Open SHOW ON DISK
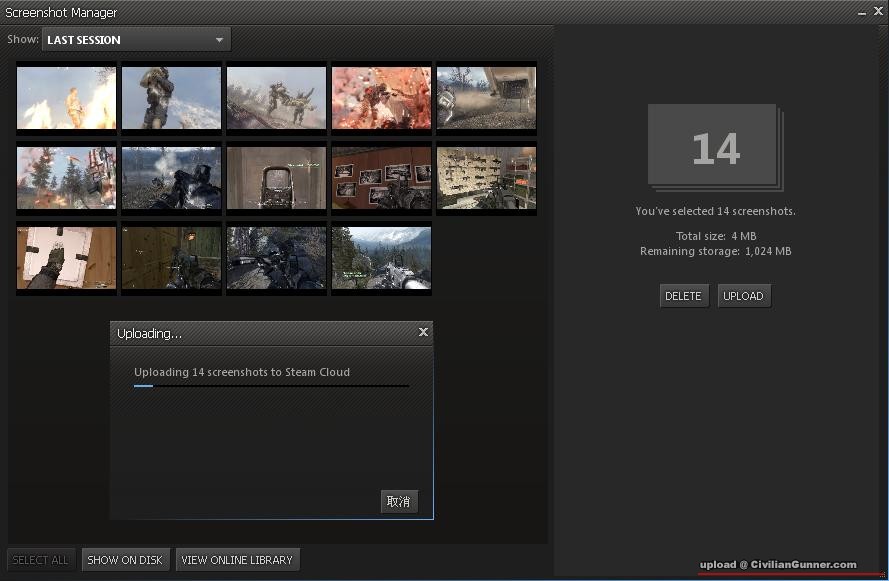889x581 pixels. pos(125,560)
